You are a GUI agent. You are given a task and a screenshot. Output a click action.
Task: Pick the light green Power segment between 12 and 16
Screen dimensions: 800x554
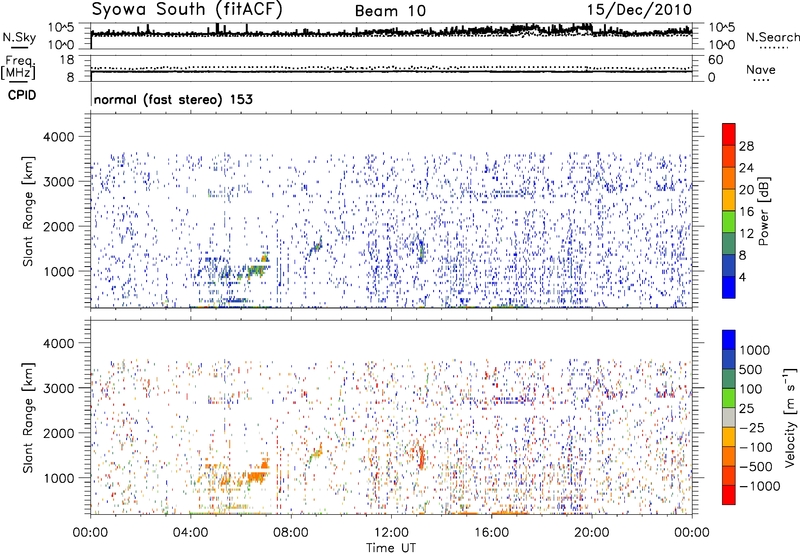(x=729, y=222)
